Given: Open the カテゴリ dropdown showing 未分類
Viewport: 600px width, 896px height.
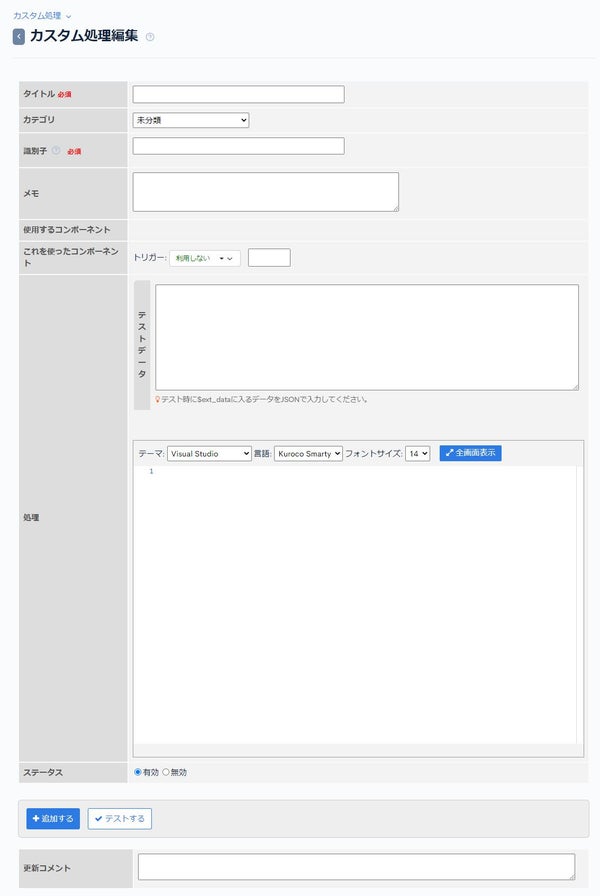Looking at the screenshot, I should tap(191, 120).
